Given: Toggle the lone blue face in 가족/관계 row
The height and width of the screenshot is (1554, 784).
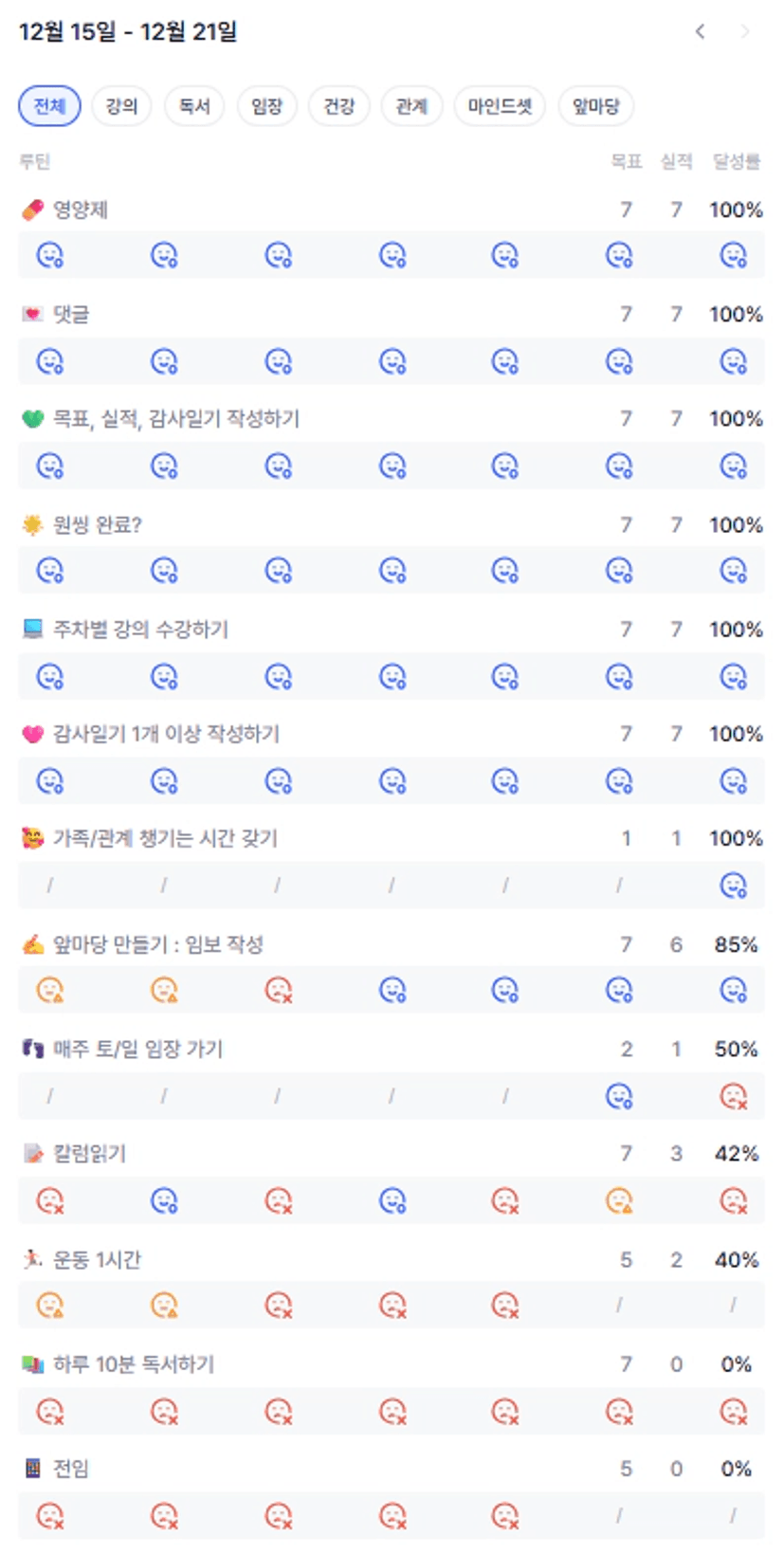Looking at the screenshot, I should [x=733, y=886].
